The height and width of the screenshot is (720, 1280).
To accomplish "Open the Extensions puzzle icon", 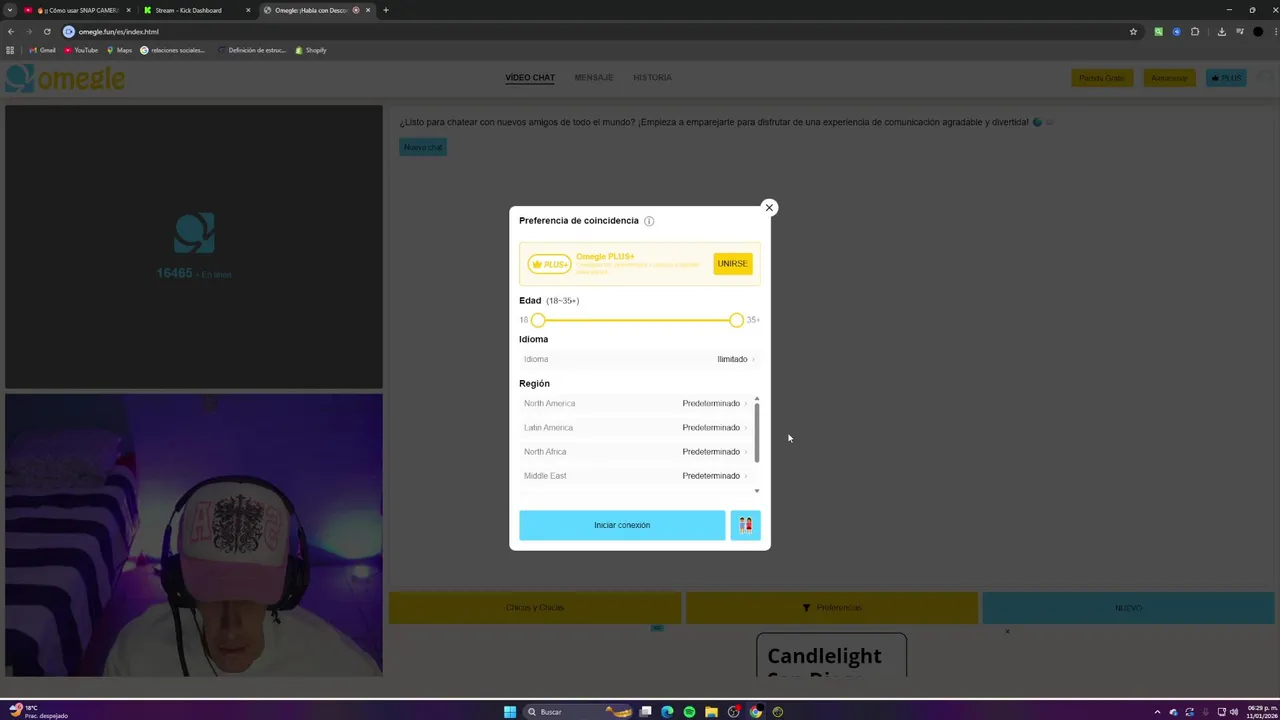I will pos(1194,32).
